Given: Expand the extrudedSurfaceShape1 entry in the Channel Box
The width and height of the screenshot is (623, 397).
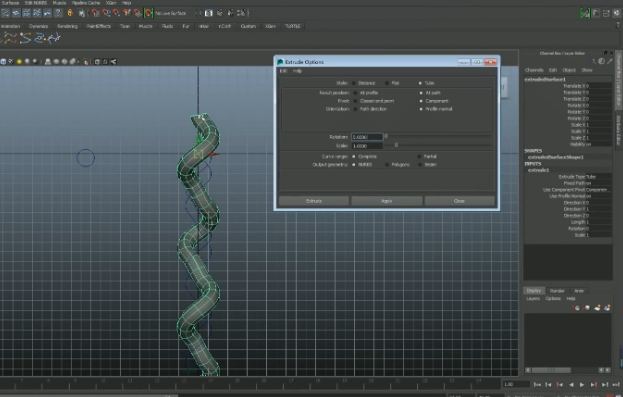Looking at the screenshot, I should pos(555,157).
